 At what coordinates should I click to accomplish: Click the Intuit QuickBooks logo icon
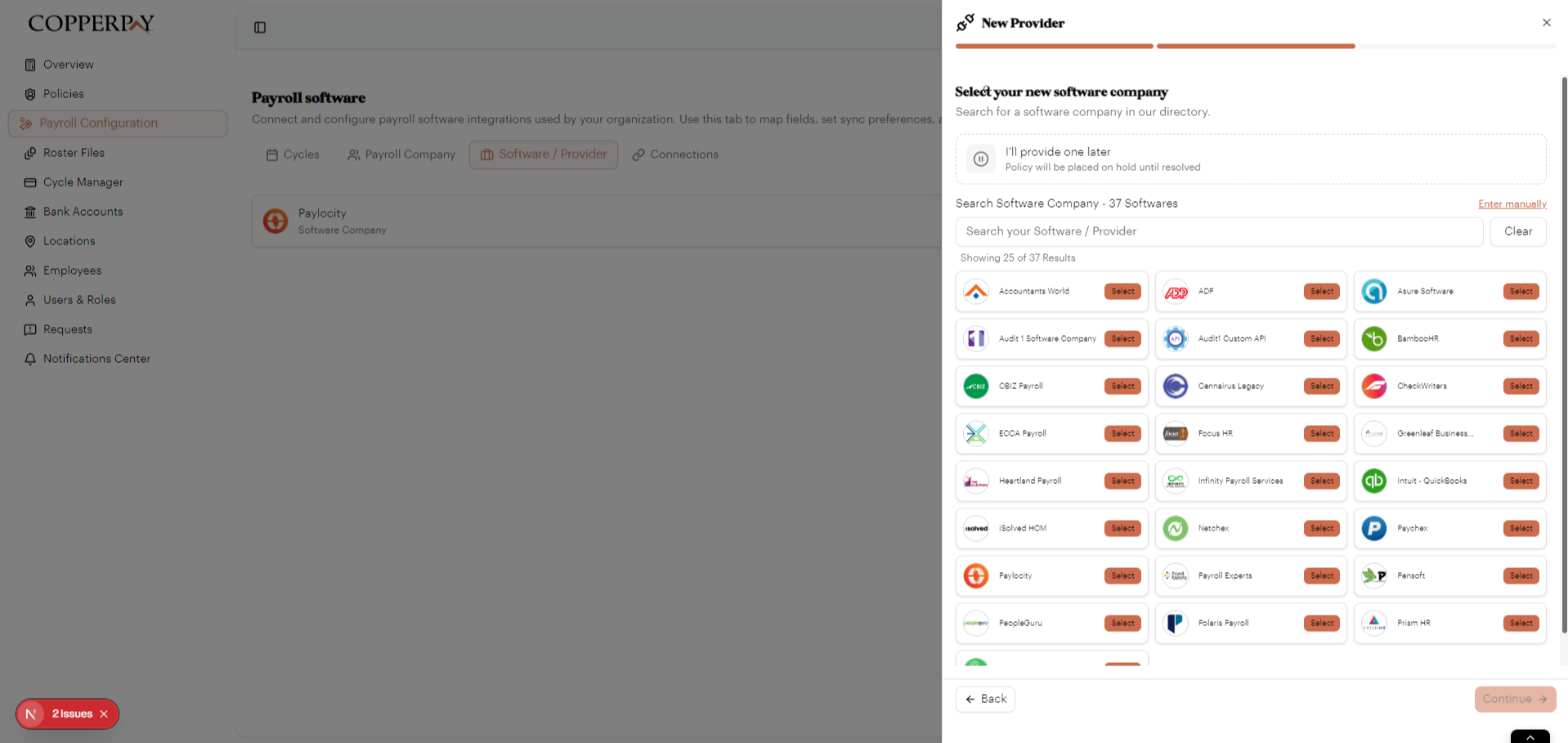click(1373, 481)
